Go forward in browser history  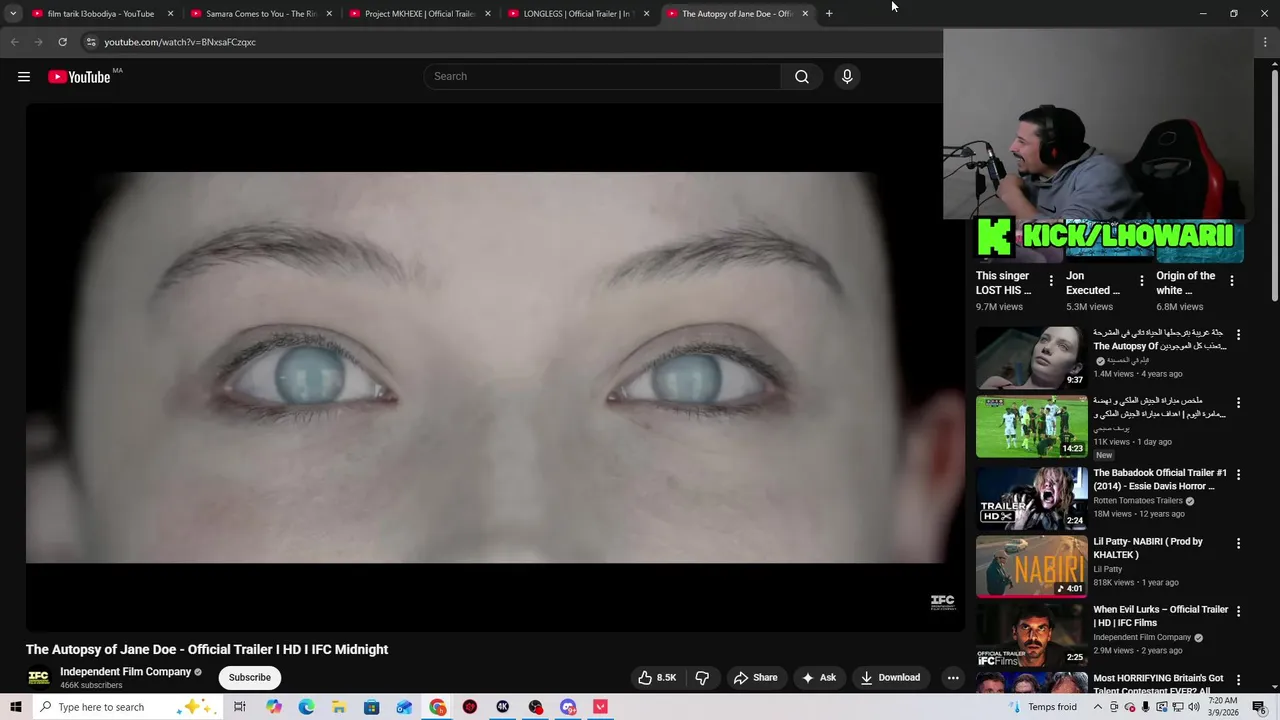coord(38,42)
